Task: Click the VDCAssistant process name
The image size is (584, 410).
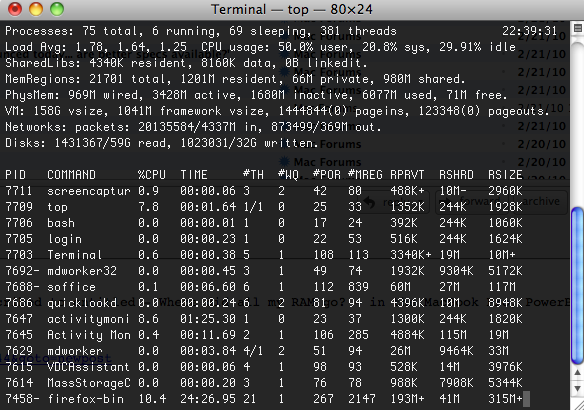Action: tap(88, 367)
